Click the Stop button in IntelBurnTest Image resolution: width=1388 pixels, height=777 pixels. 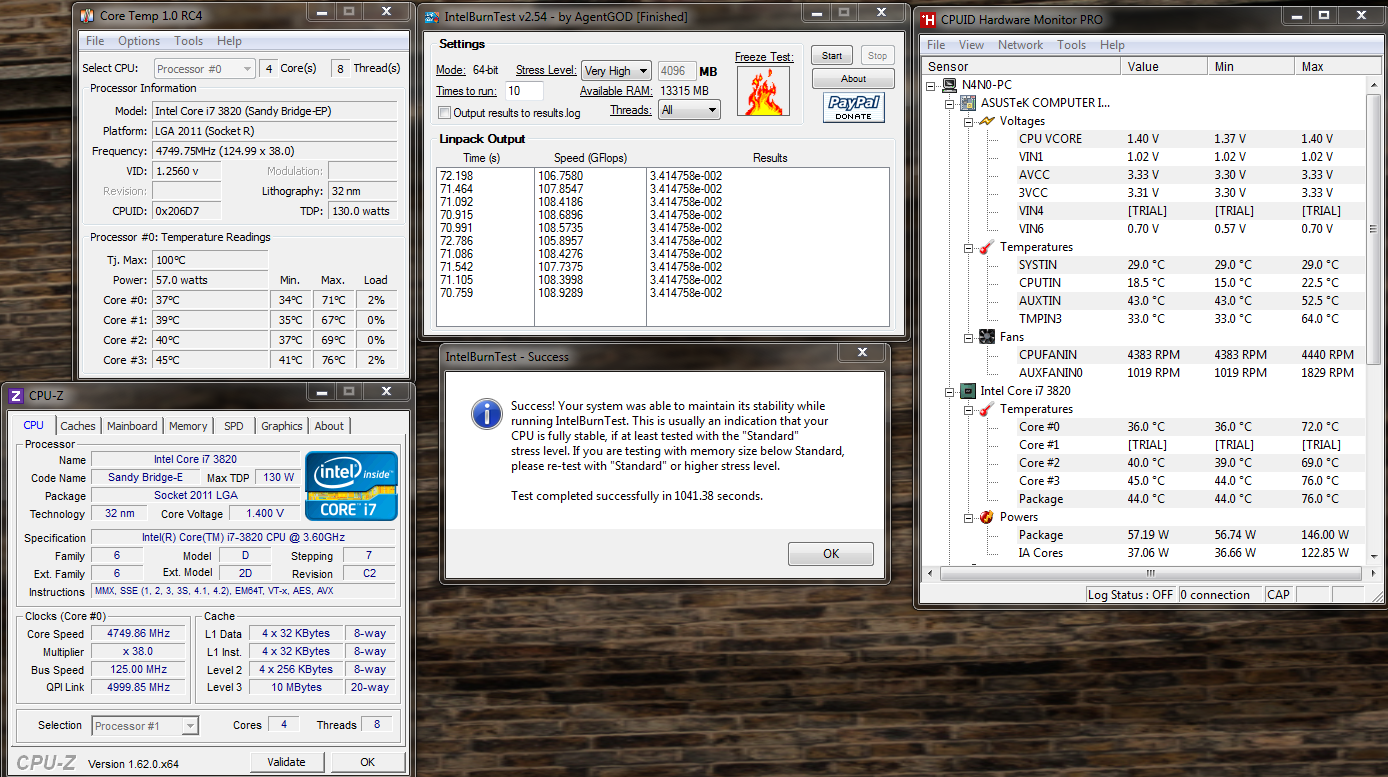(x=877, y=56)
